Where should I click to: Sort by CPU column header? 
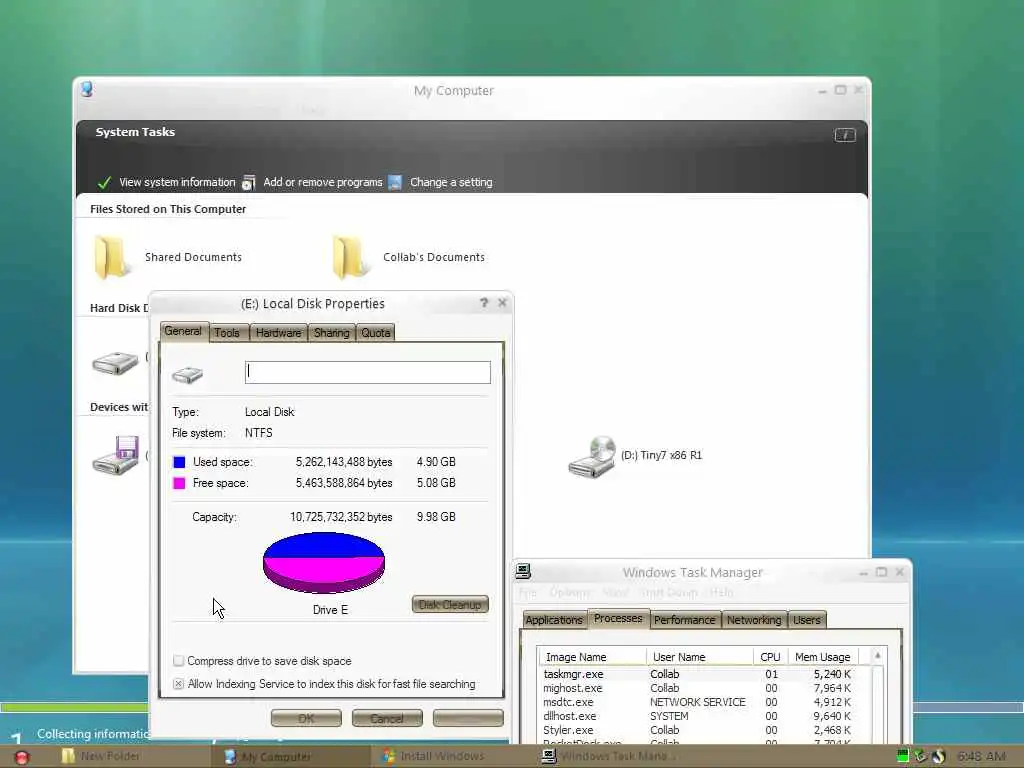771,656
